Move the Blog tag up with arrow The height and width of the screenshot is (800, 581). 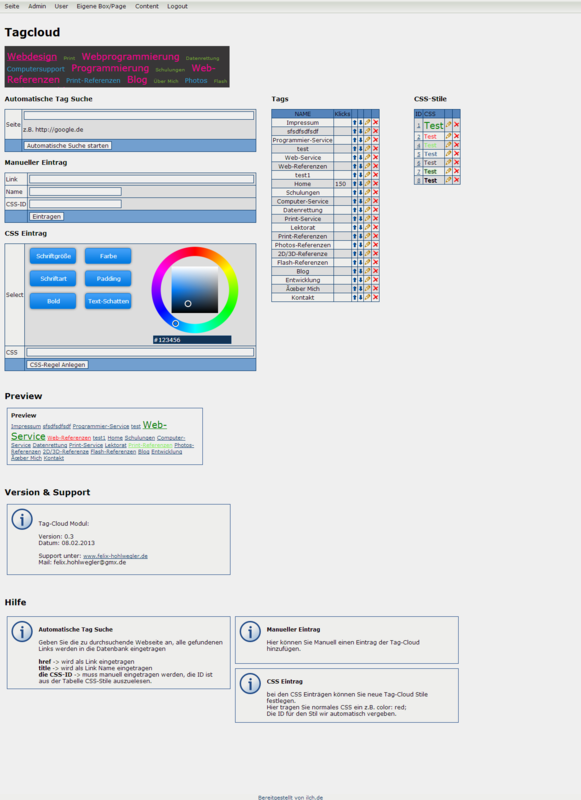(x=355, y=271)
